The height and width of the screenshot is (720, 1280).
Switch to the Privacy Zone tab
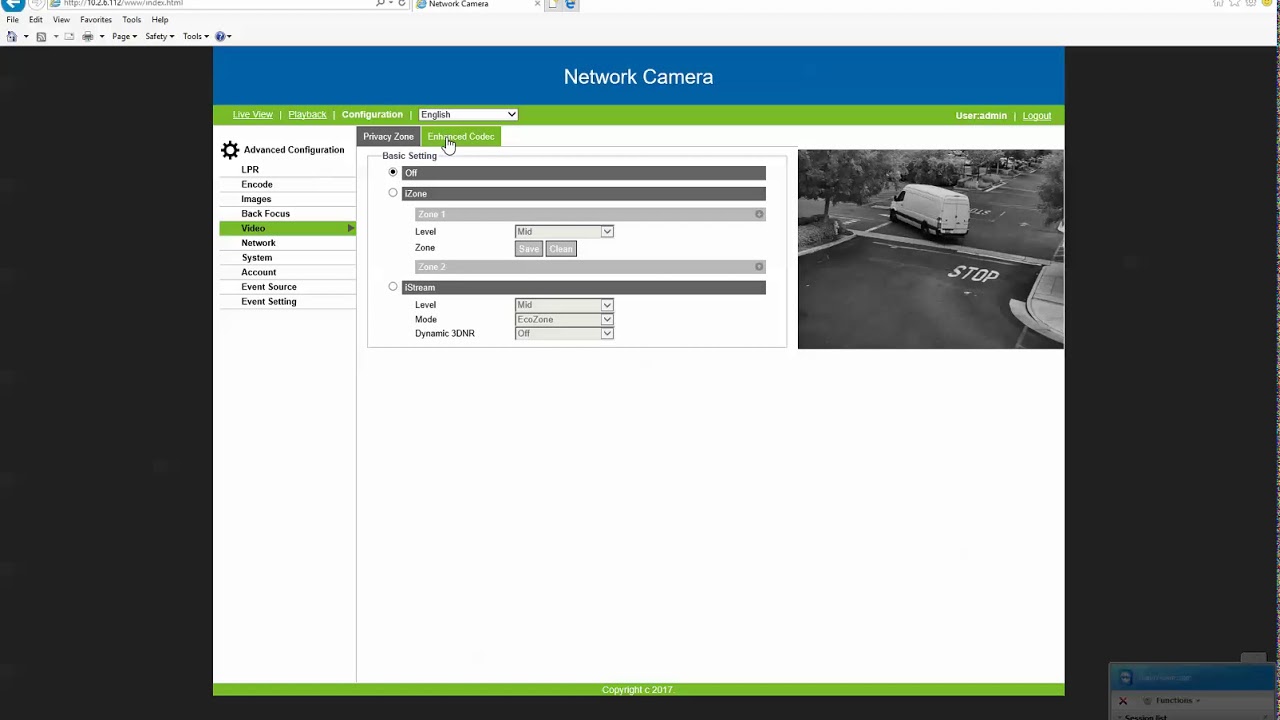click(388, 137)
